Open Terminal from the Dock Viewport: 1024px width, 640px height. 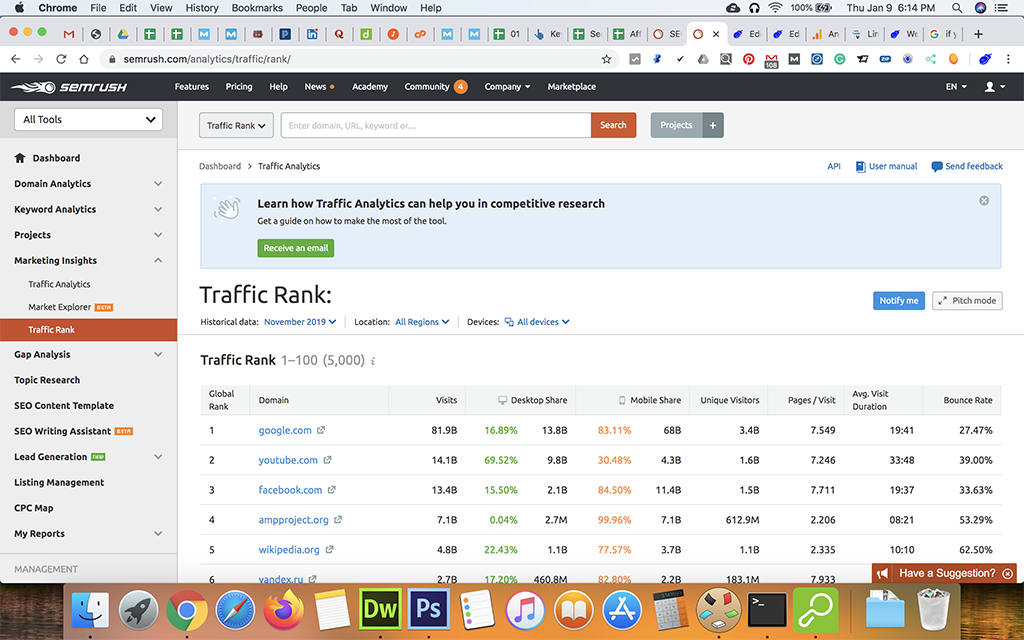[767, 610]
